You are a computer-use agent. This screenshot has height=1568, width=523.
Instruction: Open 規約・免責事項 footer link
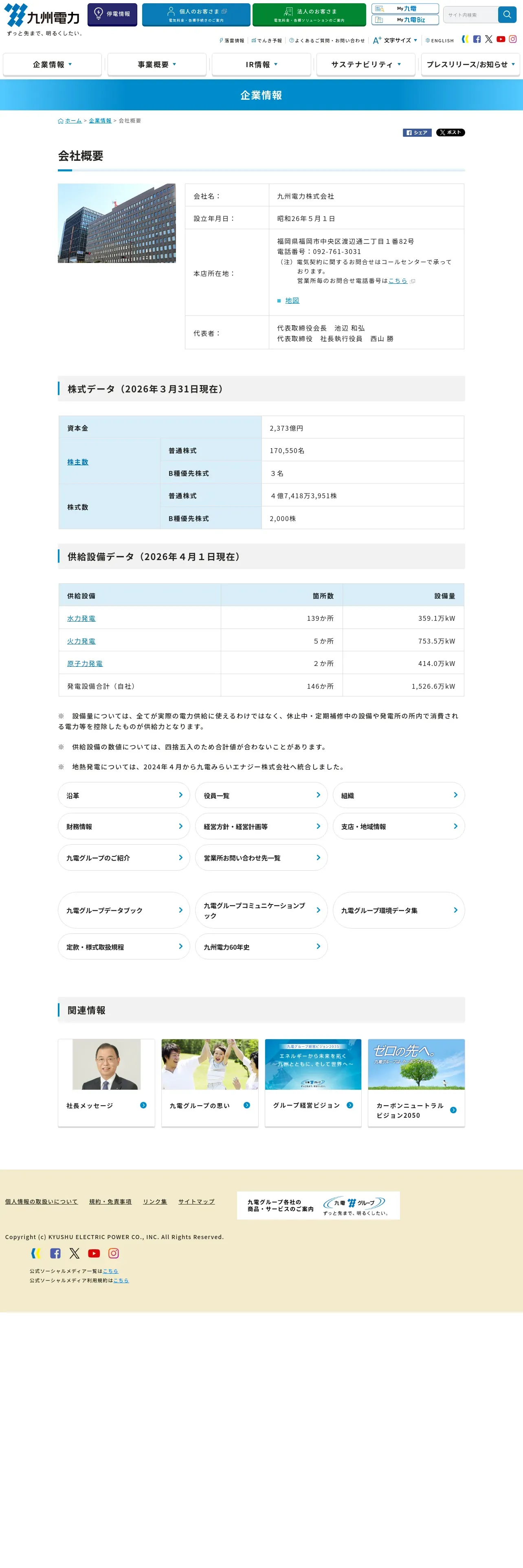tap(110, 1202)
